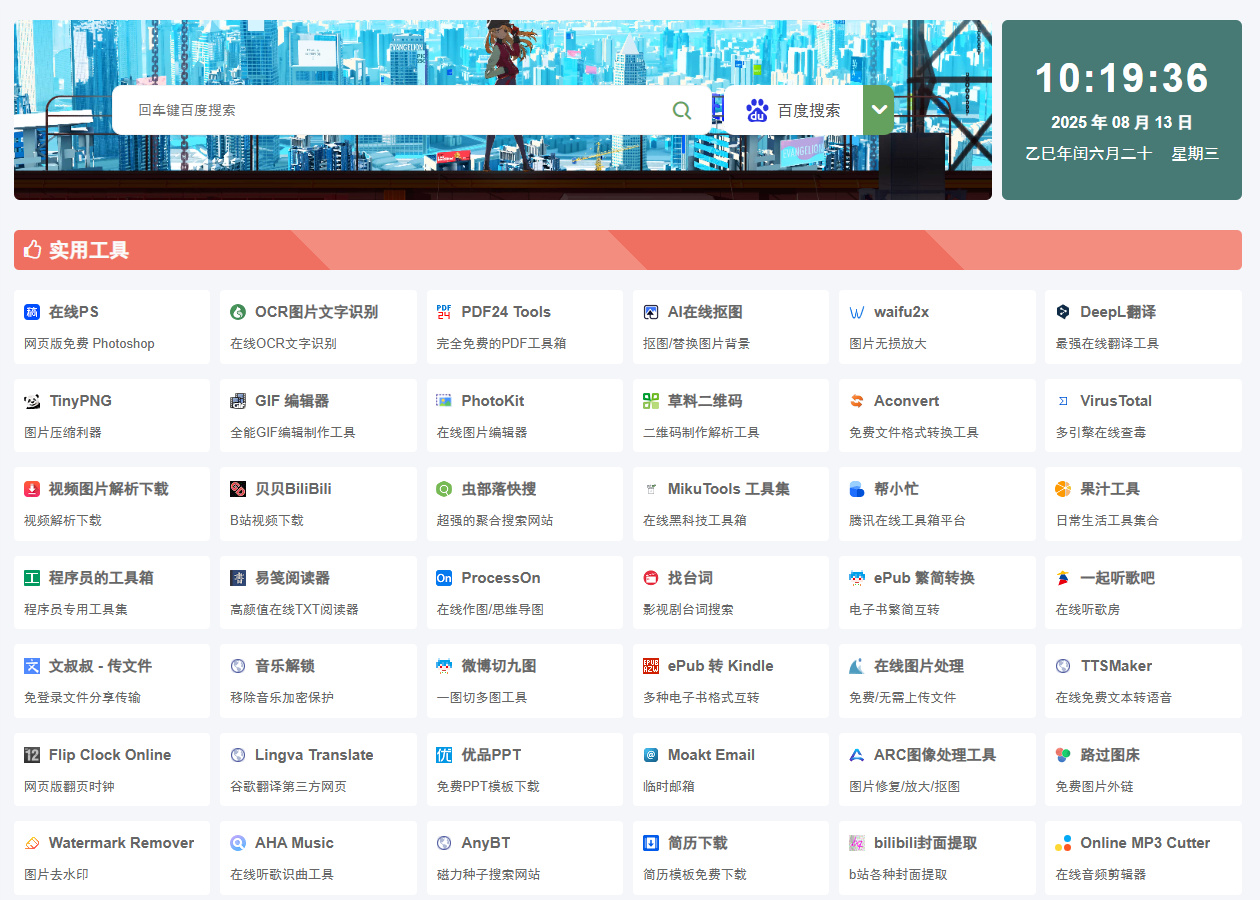Click the Watermark Remover eraser icon
The height and width of the screenshot is (900, 1260).
click(32, 843)
